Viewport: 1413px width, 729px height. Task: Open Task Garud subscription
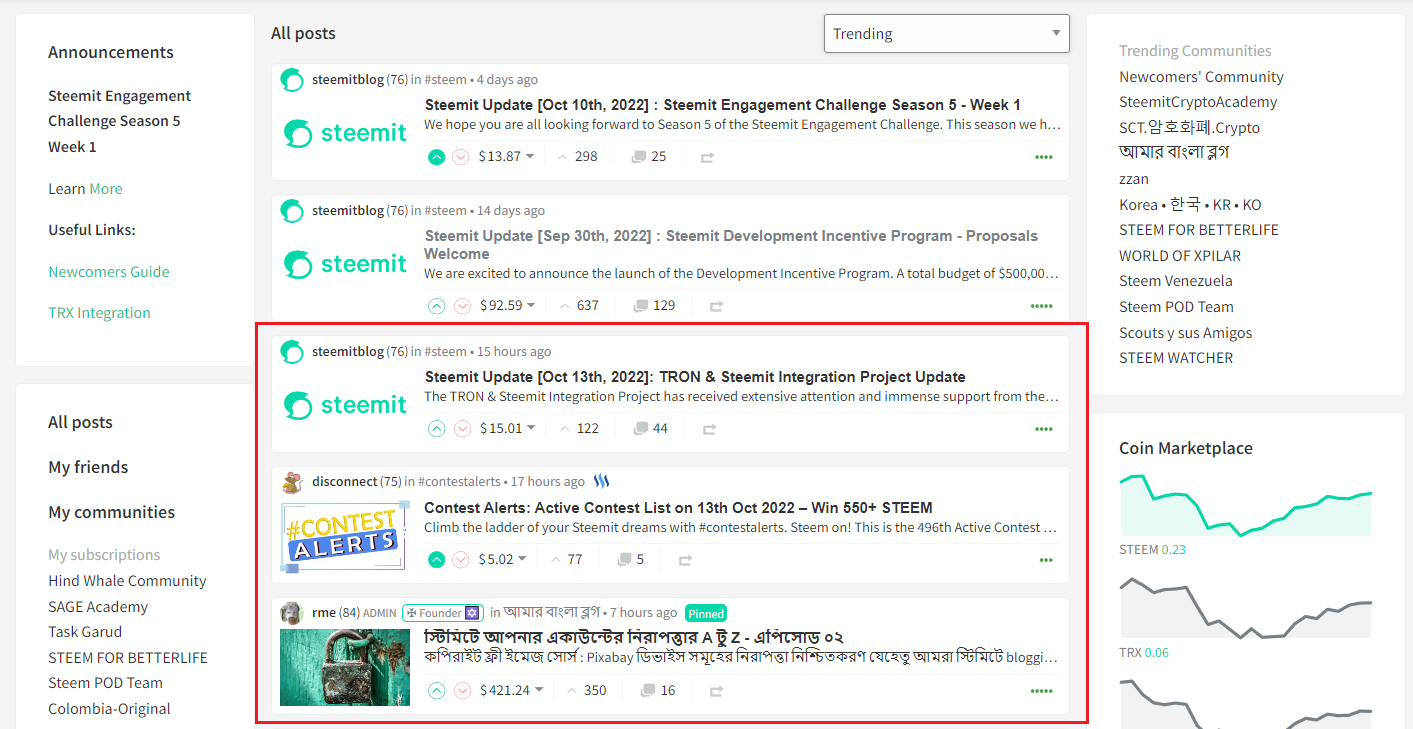pyautogui.click(x=85, y=632)
